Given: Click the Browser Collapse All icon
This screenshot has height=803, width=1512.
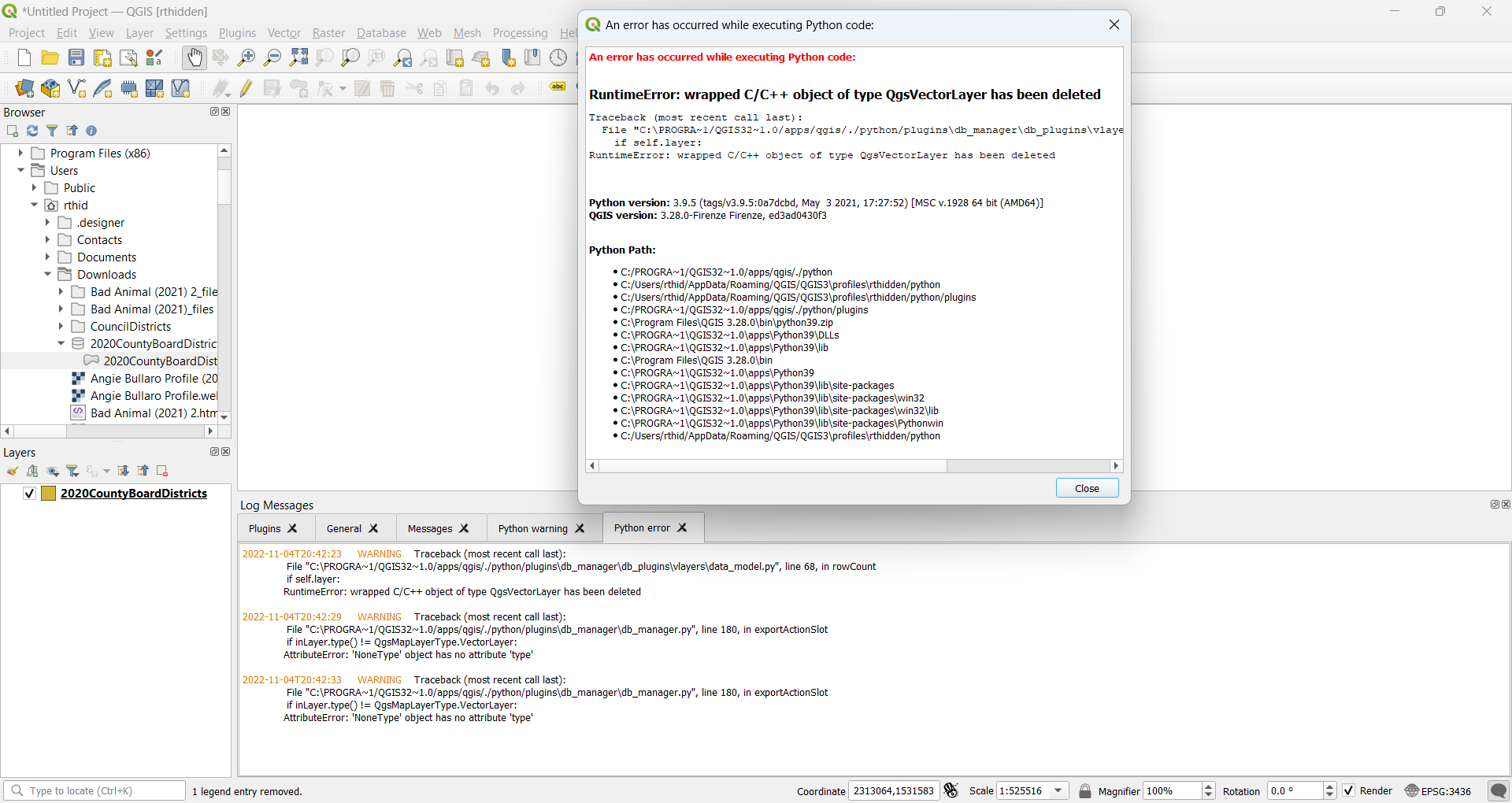Looking at the screenshot, I should pos(72,131).
